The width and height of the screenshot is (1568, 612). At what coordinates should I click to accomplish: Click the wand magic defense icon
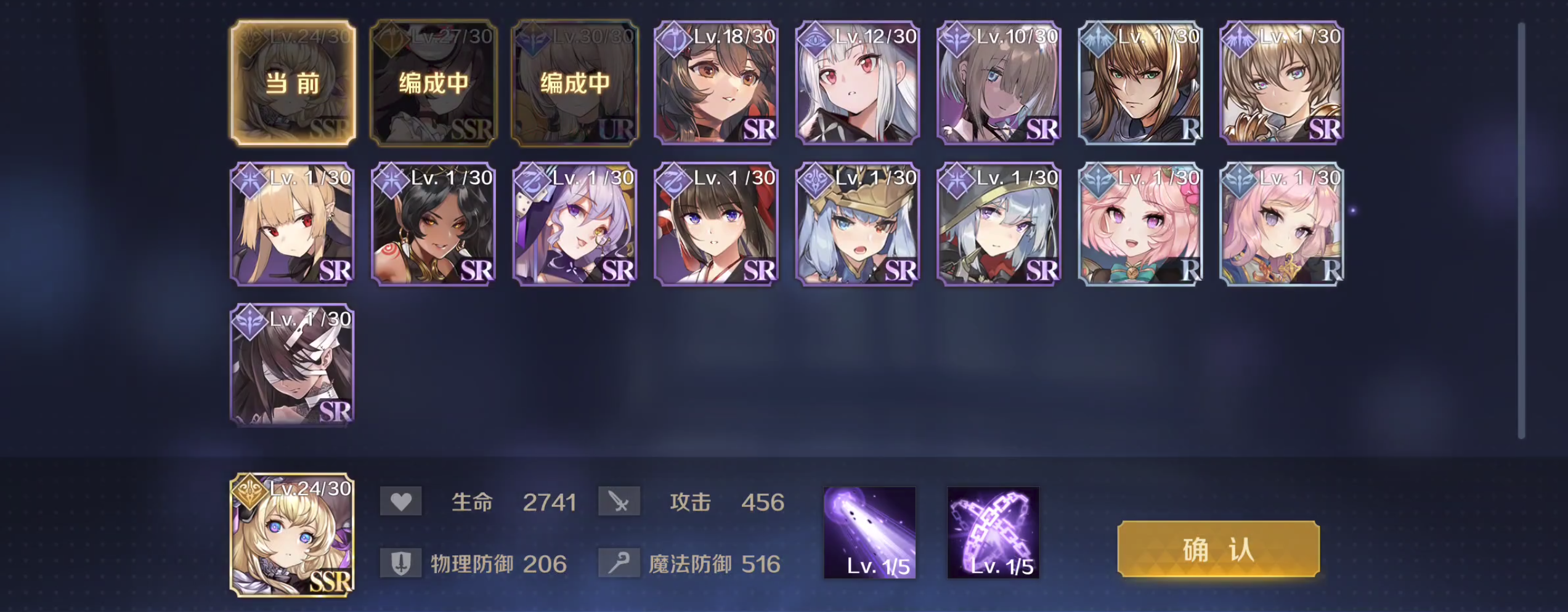(x=619, y=563)
